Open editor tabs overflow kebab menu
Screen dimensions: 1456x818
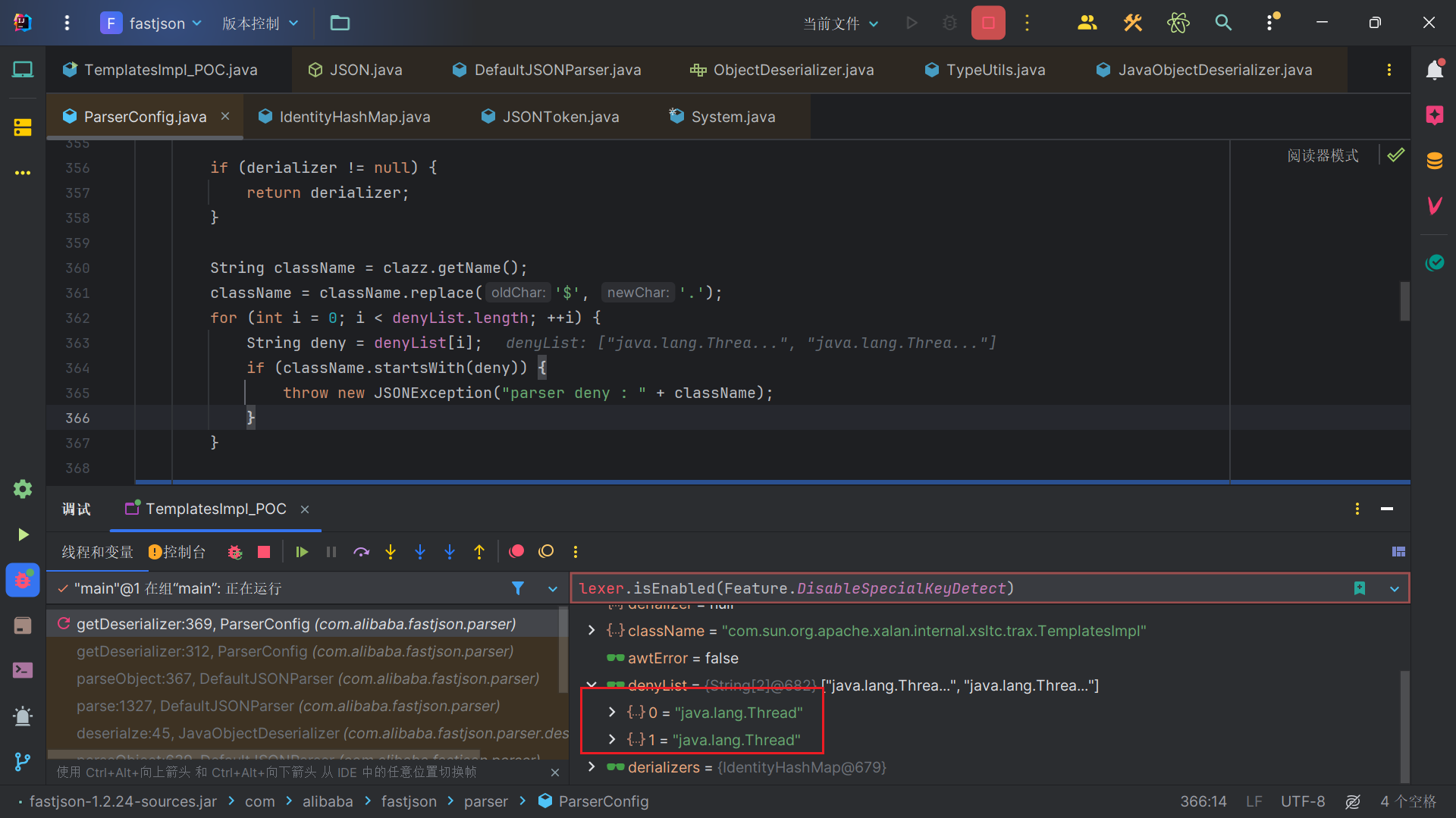click(1389, 70)
